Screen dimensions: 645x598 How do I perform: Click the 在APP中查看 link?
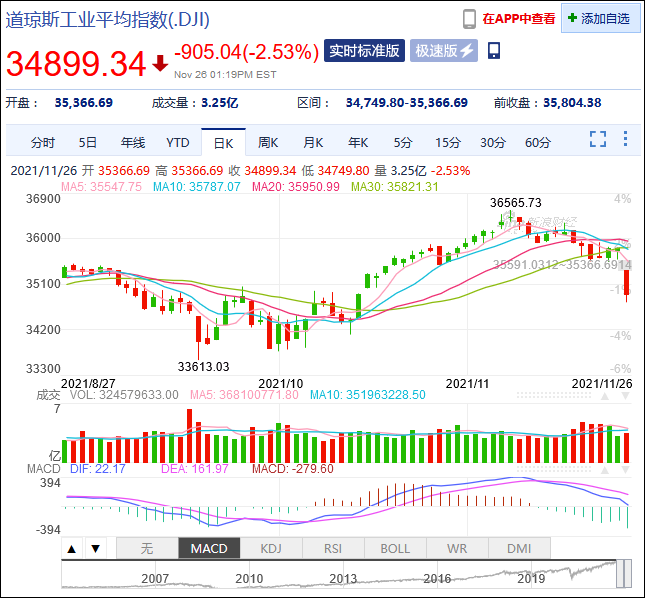(519, 19)
